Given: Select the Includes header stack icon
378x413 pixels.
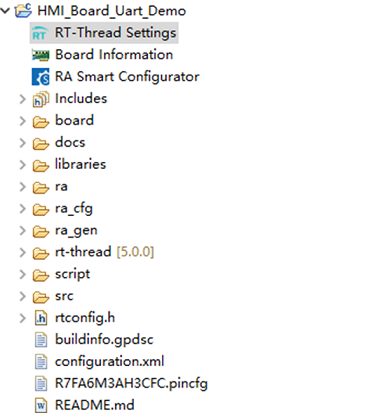Looking at the screenshot, I should tap(41, 99).
